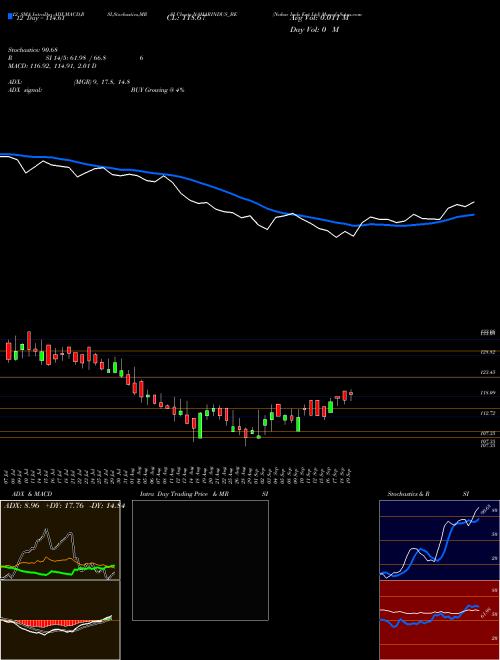Open the ADX indicator chart panel
Image resolution: width=500 pixels, height=660 pixels.
tap(60, 540)
